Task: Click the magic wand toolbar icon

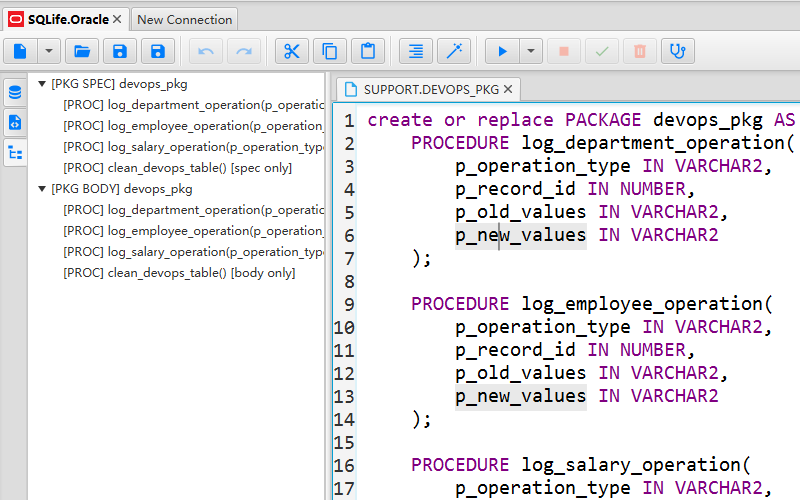Action: coord(453,51)
